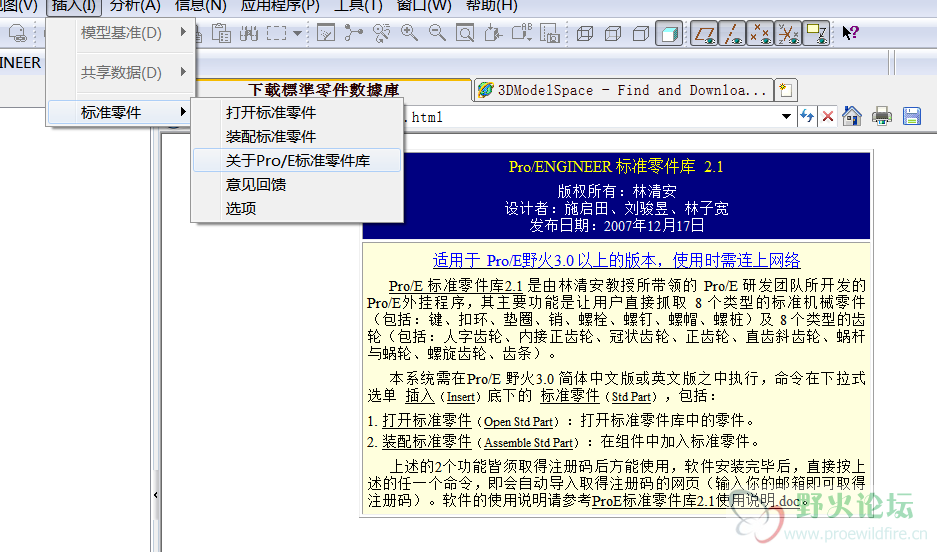Select 选项 menu item
The image size is (937, 552).
click(297, 208)
